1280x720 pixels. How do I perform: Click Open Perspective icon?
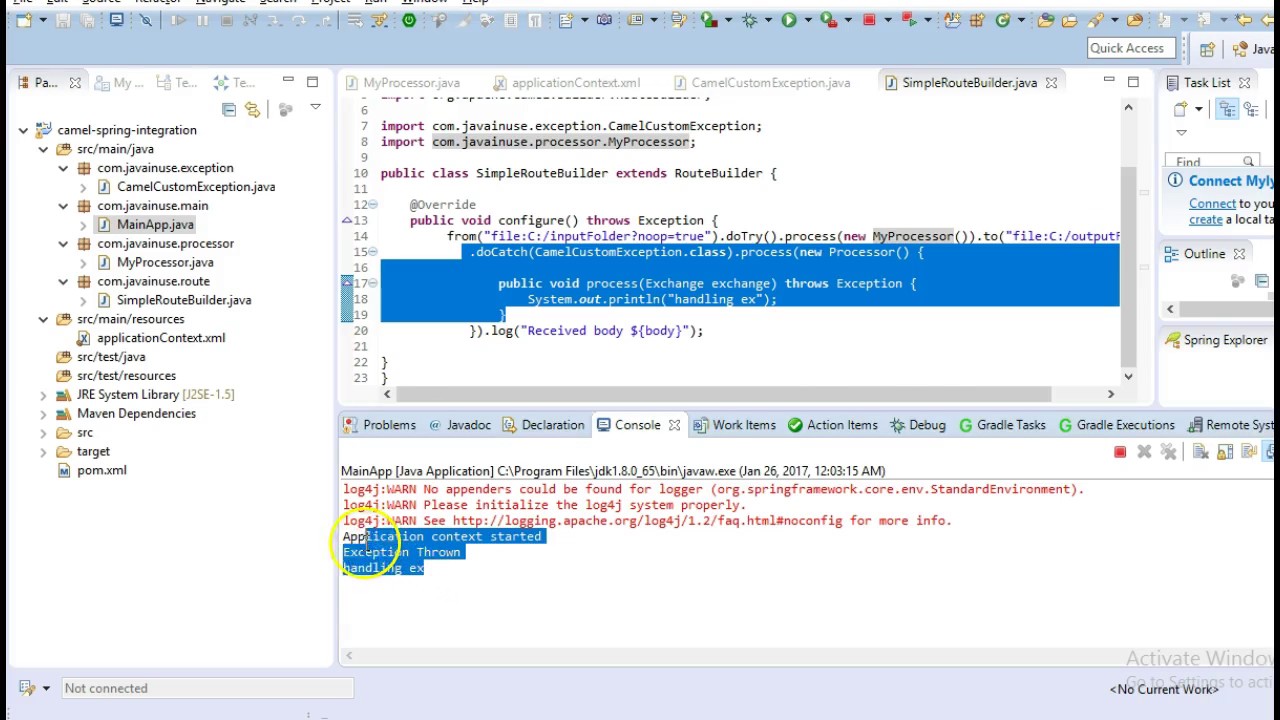[x=1207, y=49]
